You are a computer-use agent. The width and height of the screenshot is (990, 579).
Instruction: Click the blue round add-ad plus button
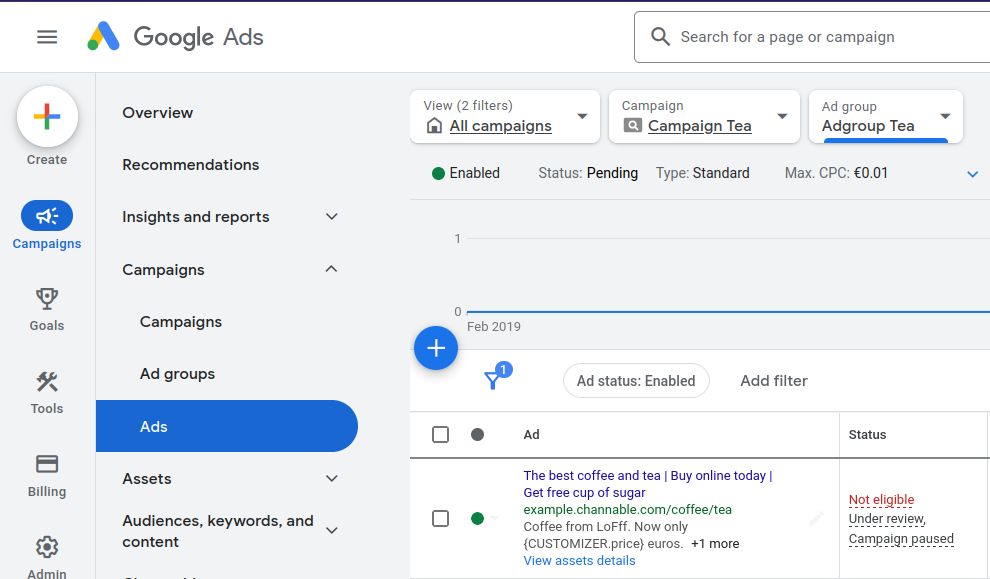pos(436,348)
